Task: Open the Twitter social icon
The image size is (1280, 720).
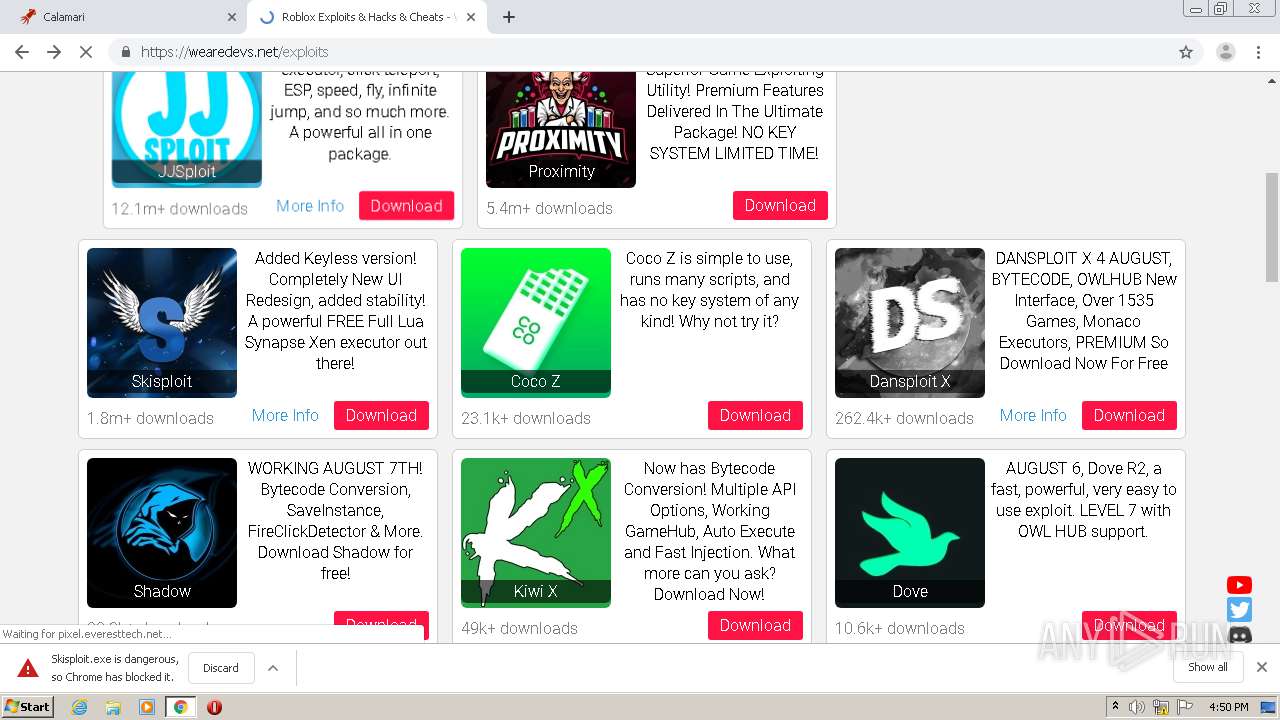Action: pos(1239,609)
